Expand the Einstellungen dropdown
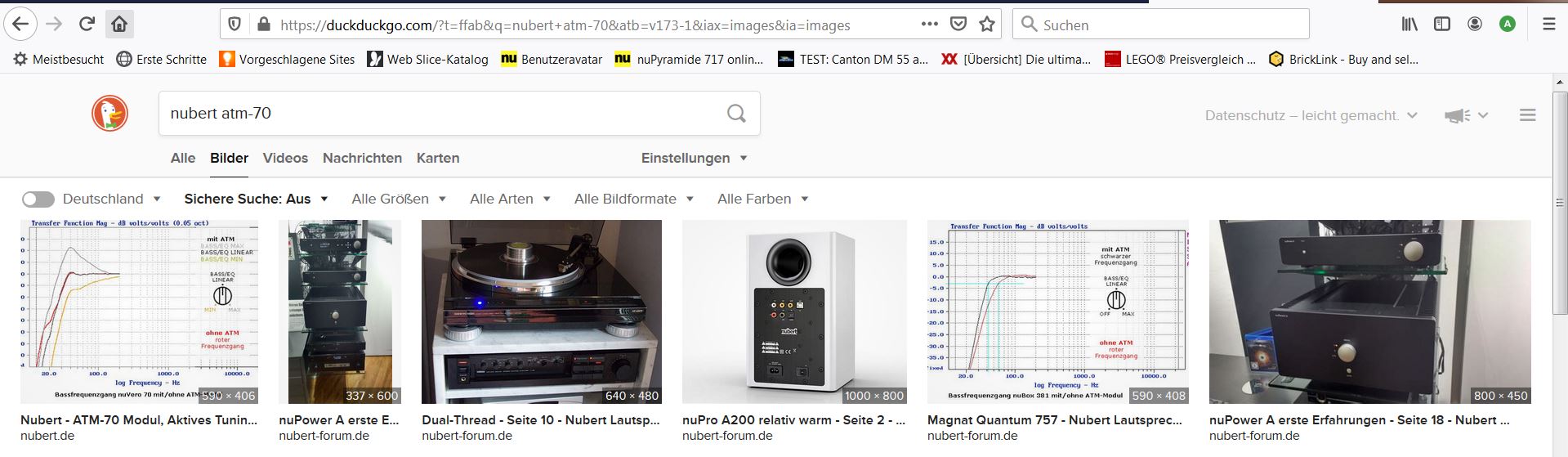Screen dimensions: 1568x457 (694, 158)
